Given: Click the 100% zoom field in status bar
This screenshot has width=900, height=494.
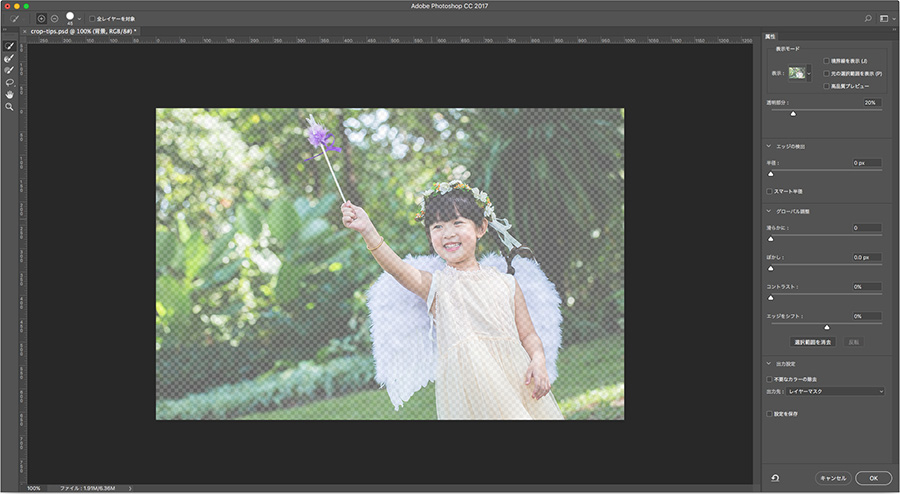Looking at the screenshot, I should (34, 489).
